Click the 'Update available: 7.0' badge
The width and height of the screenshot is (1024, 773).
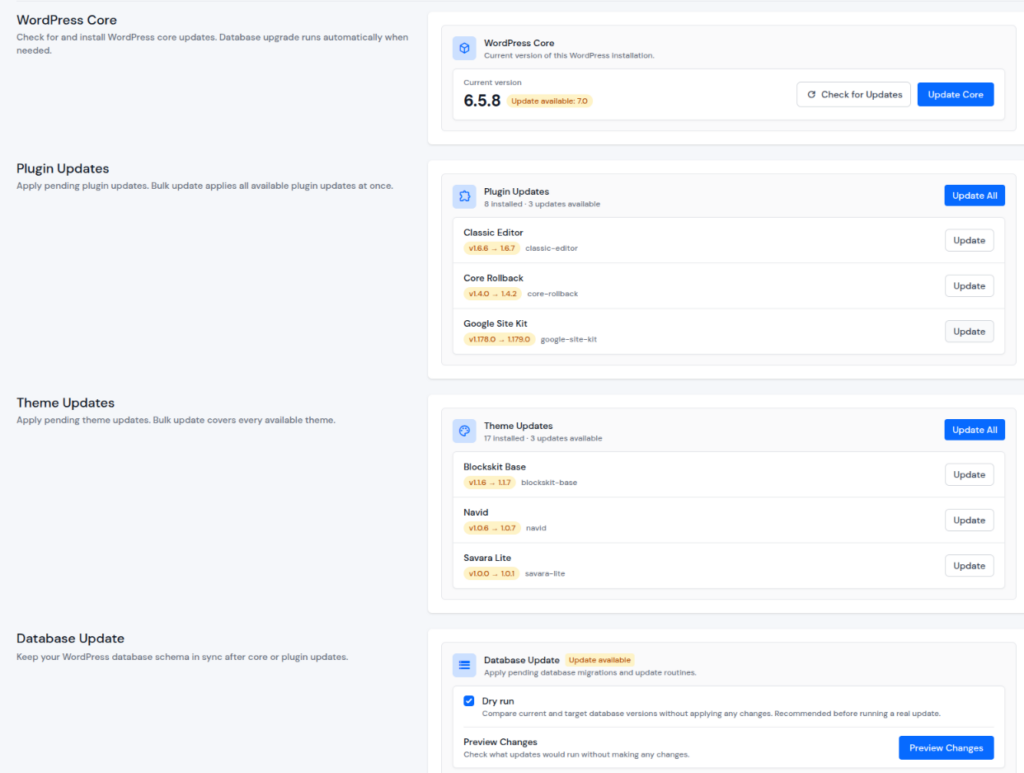[549, 101]
